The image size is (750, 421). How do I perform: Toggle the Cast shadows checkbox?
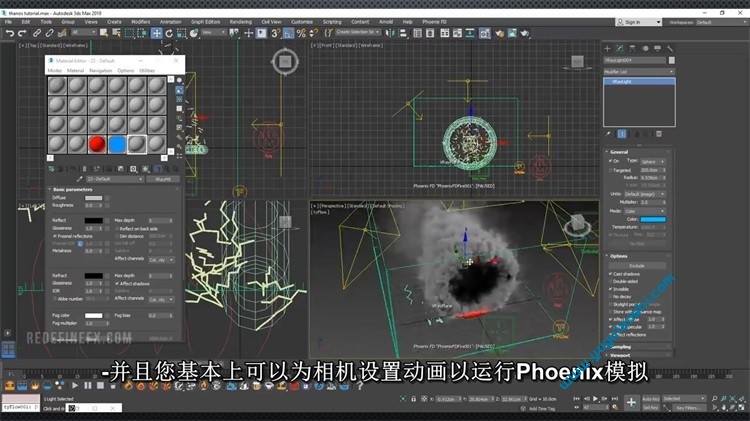pyautogui.click(x=610, y=274)
